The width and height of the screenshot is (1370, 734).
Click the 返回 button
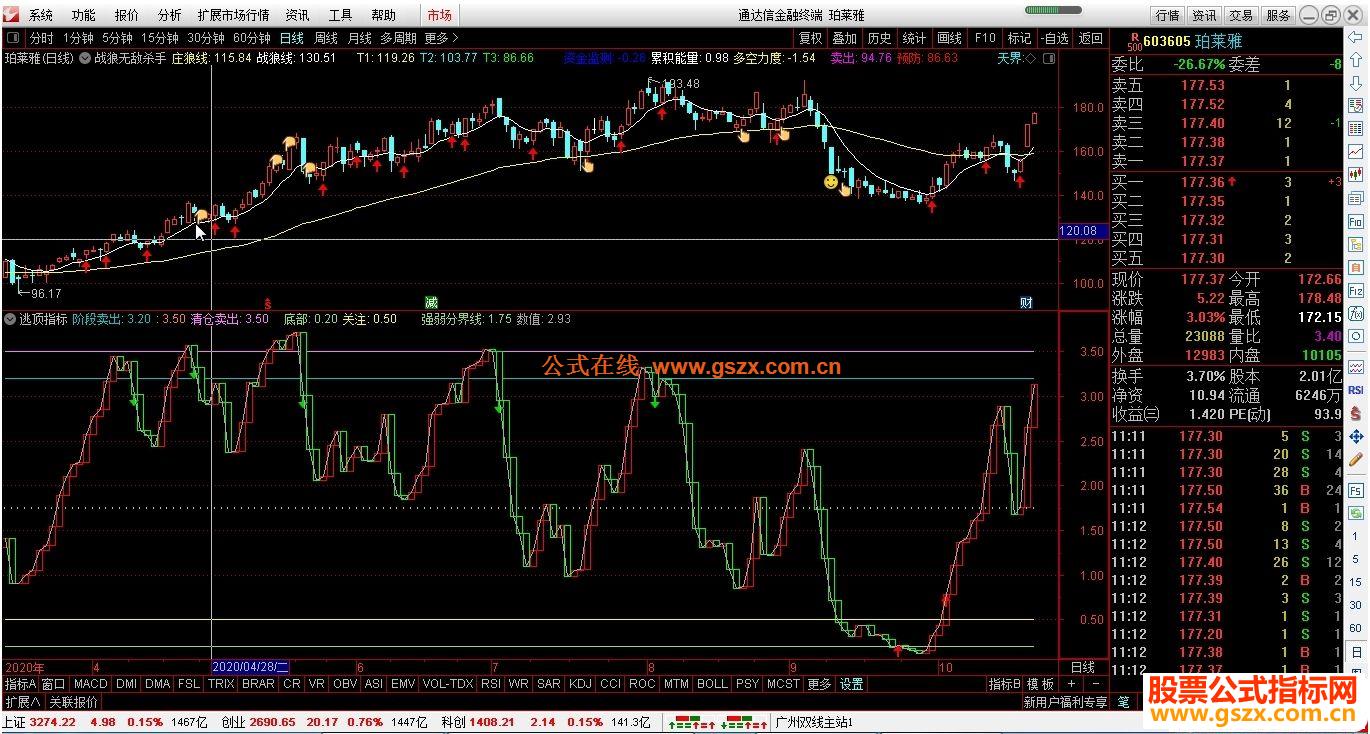pyautogui.click(x=1090, y=38)
